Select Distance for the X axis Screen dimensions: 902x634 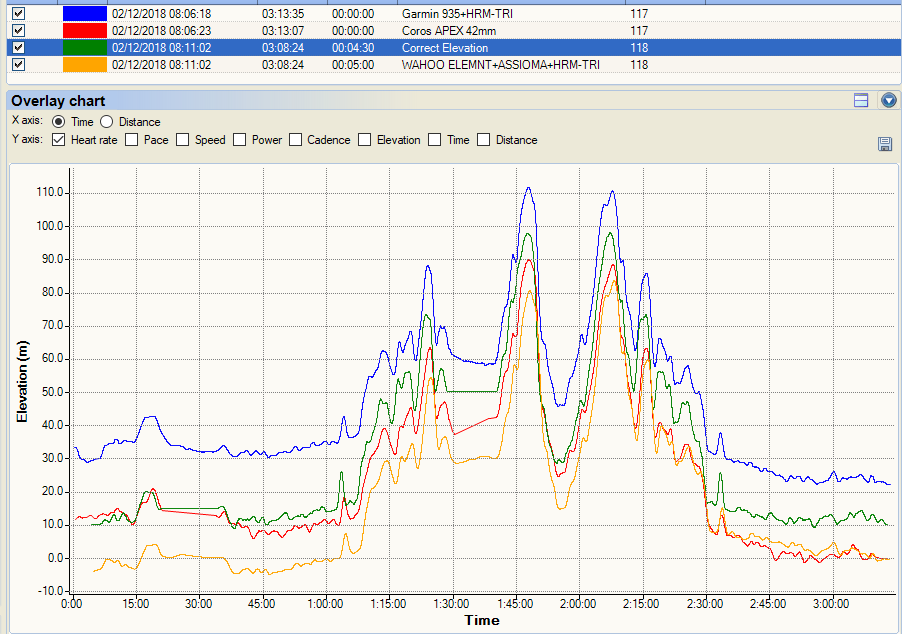[x=106, y=121]
